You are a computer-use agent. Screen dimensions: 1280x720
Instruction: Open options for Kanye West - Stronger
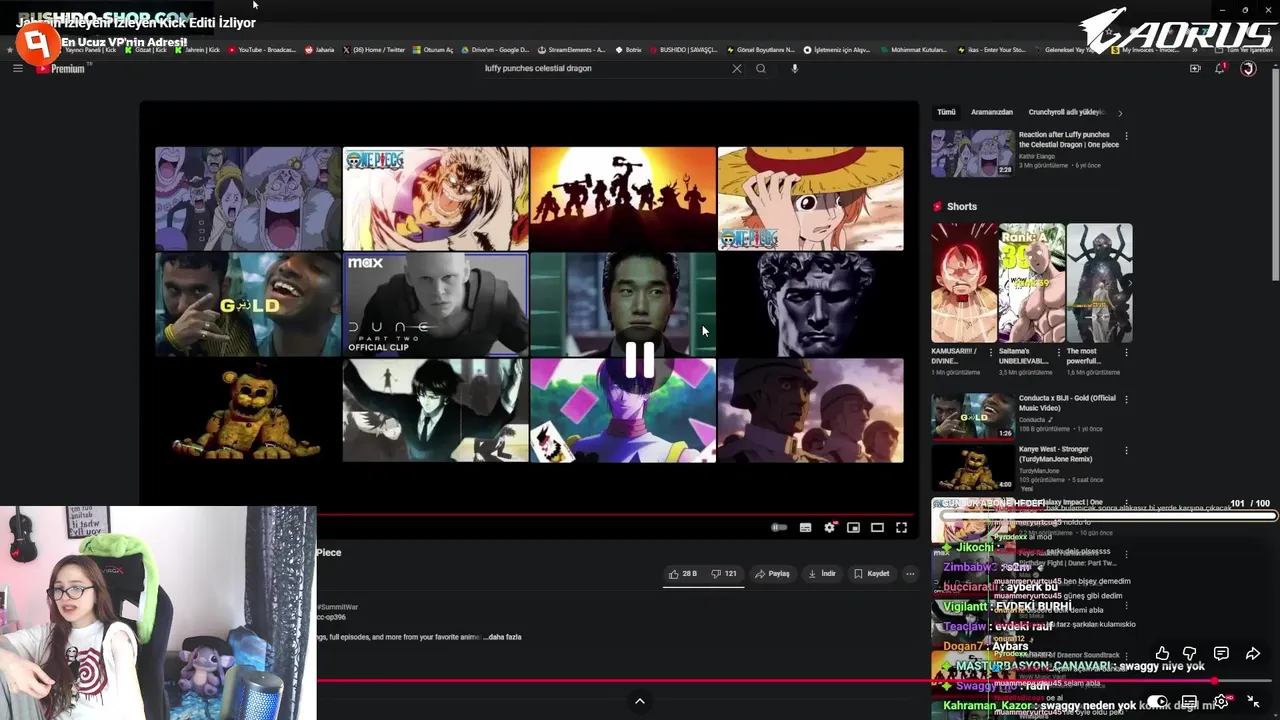[1126, 451]
